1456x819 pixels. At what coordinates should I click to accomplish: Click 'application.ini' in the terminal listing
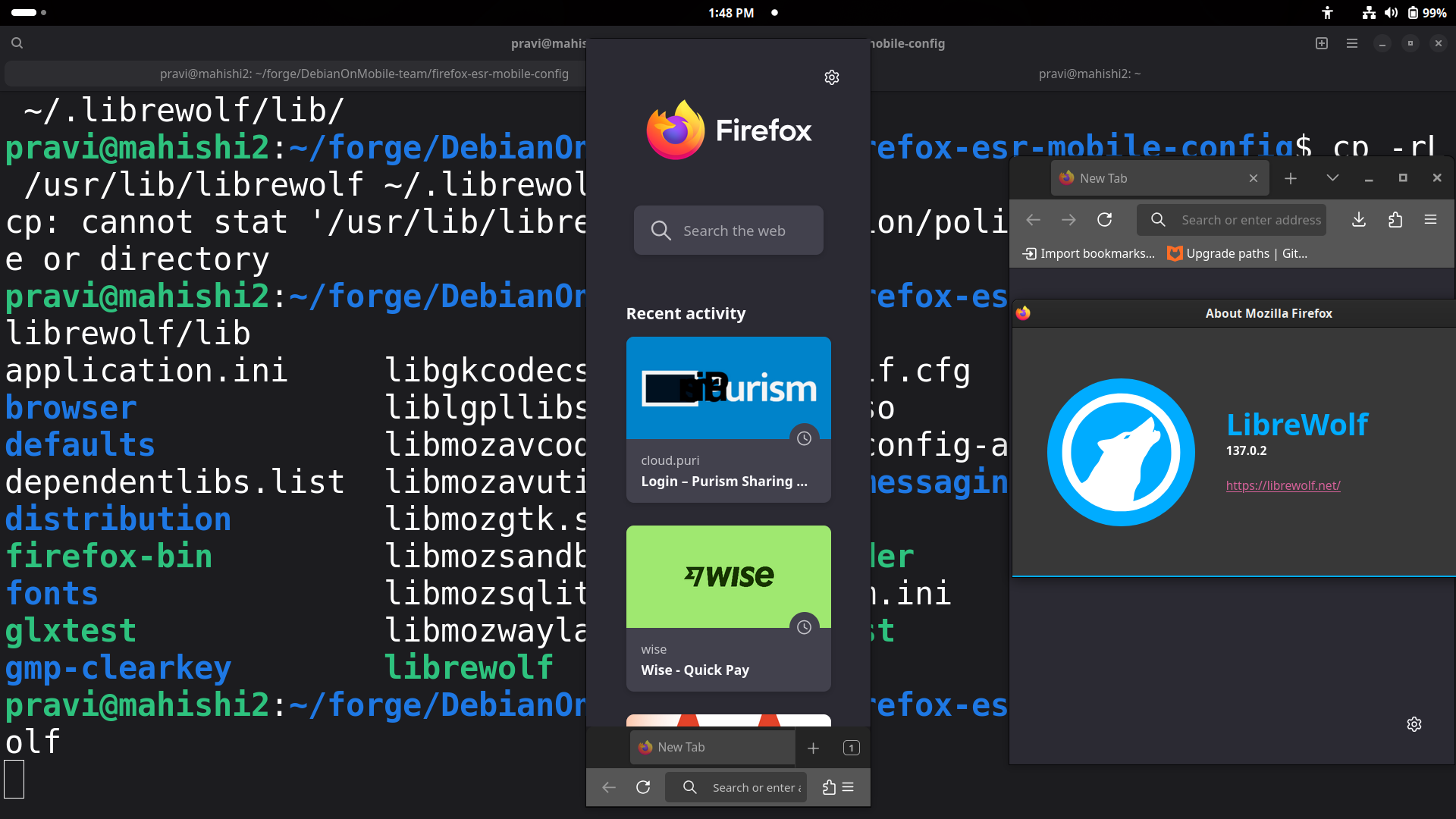click(146, 371)
